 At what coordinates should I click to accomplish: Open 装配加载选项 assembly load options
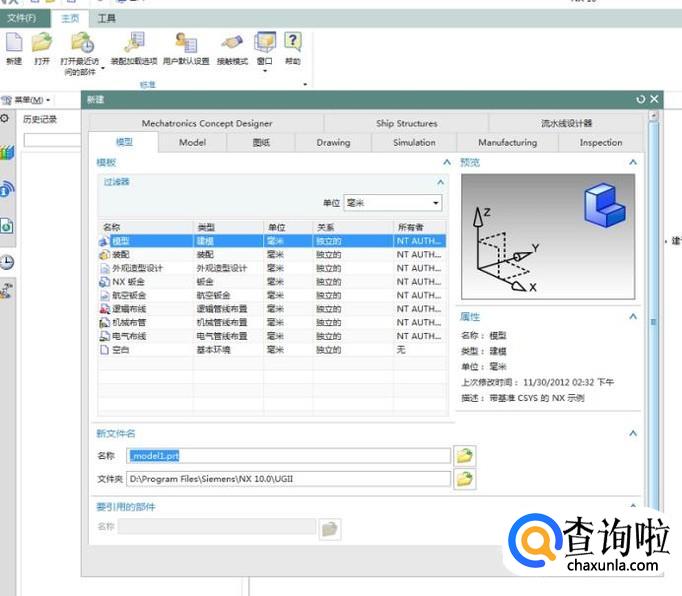point(134,43)
